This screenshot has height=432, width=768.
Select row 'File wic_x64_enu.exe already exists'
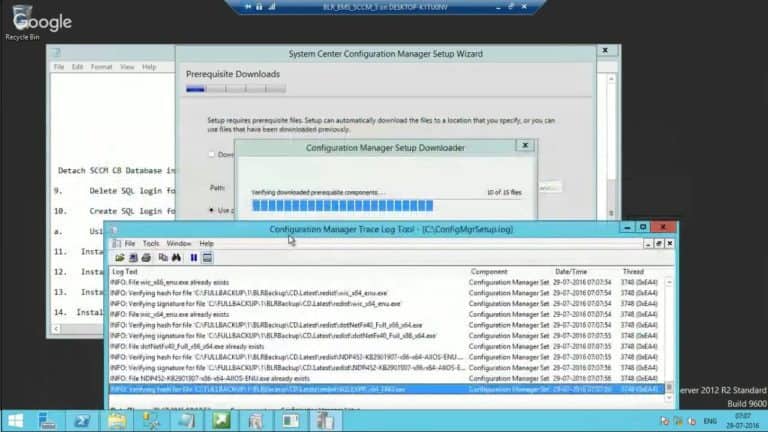click(386, 314)
